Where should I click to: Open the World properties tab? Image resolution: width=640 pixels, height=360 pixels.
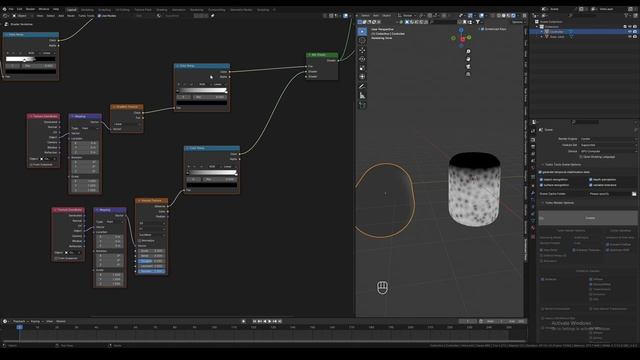click(x=533, y=168)
